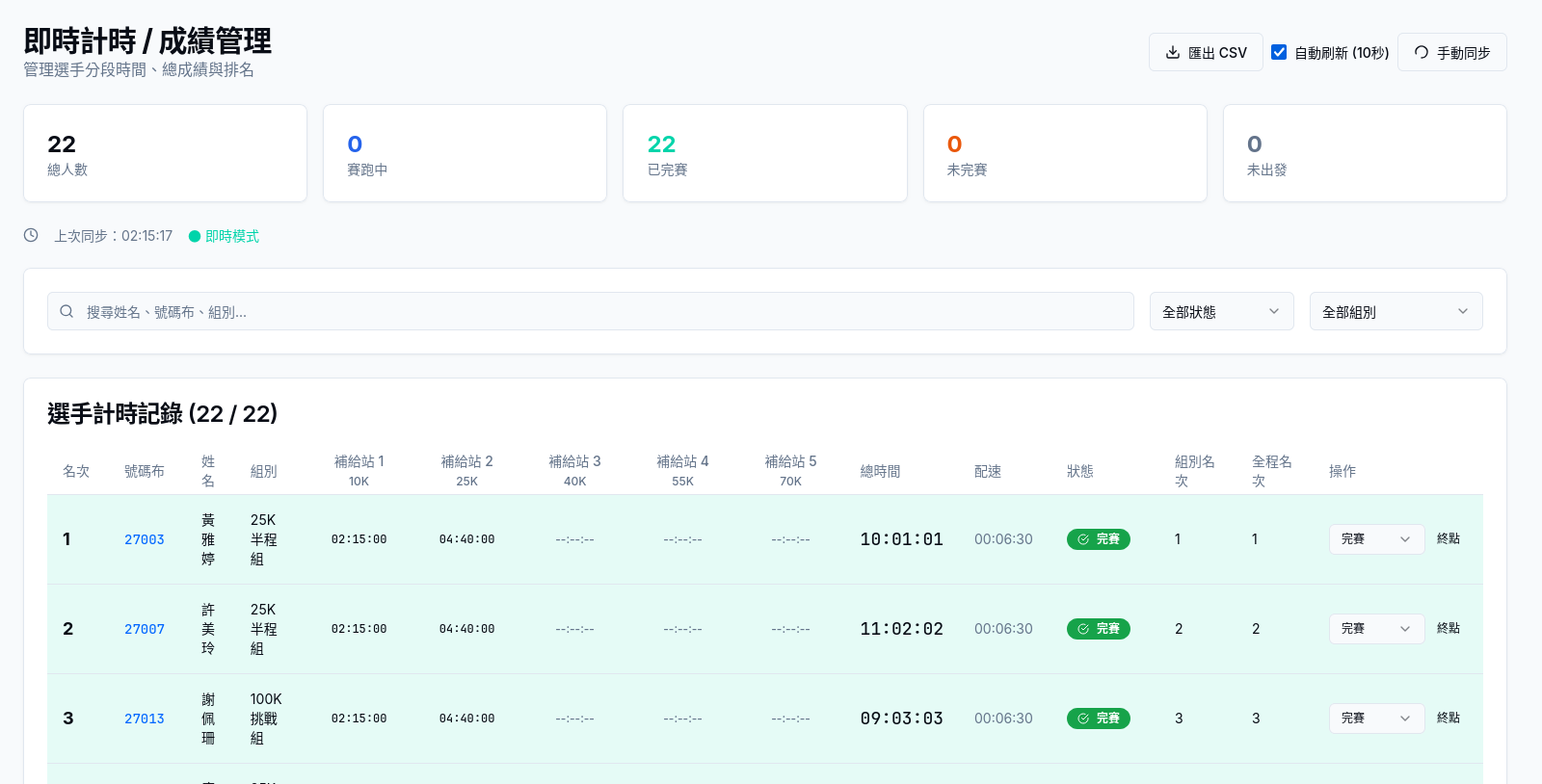
Task: Click total time 09:03:03
Action: coord(902,719)
